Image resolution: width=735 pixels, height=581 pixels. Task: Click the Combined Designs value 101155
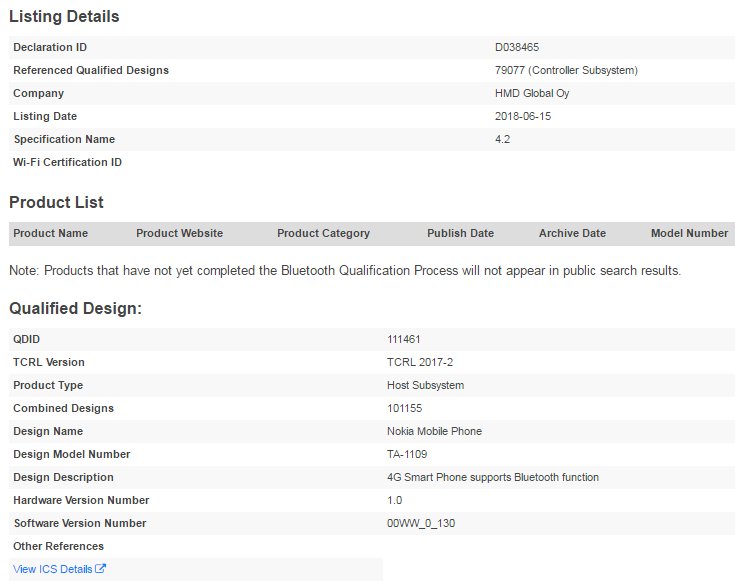(405, 408)
